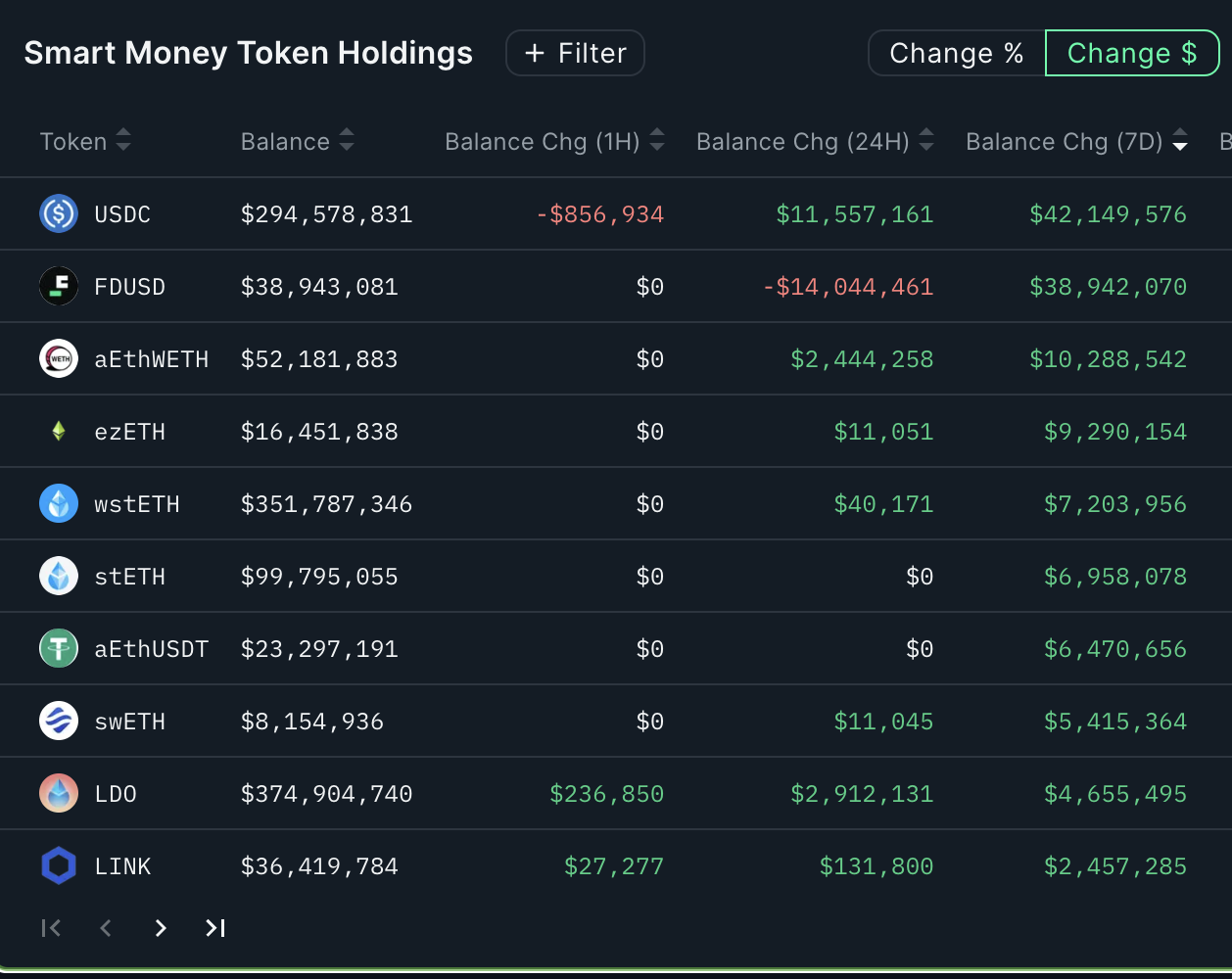The image size is (1232, 979).
Task: Select the Change $ toggle
Action: (x=1131, y=53)
